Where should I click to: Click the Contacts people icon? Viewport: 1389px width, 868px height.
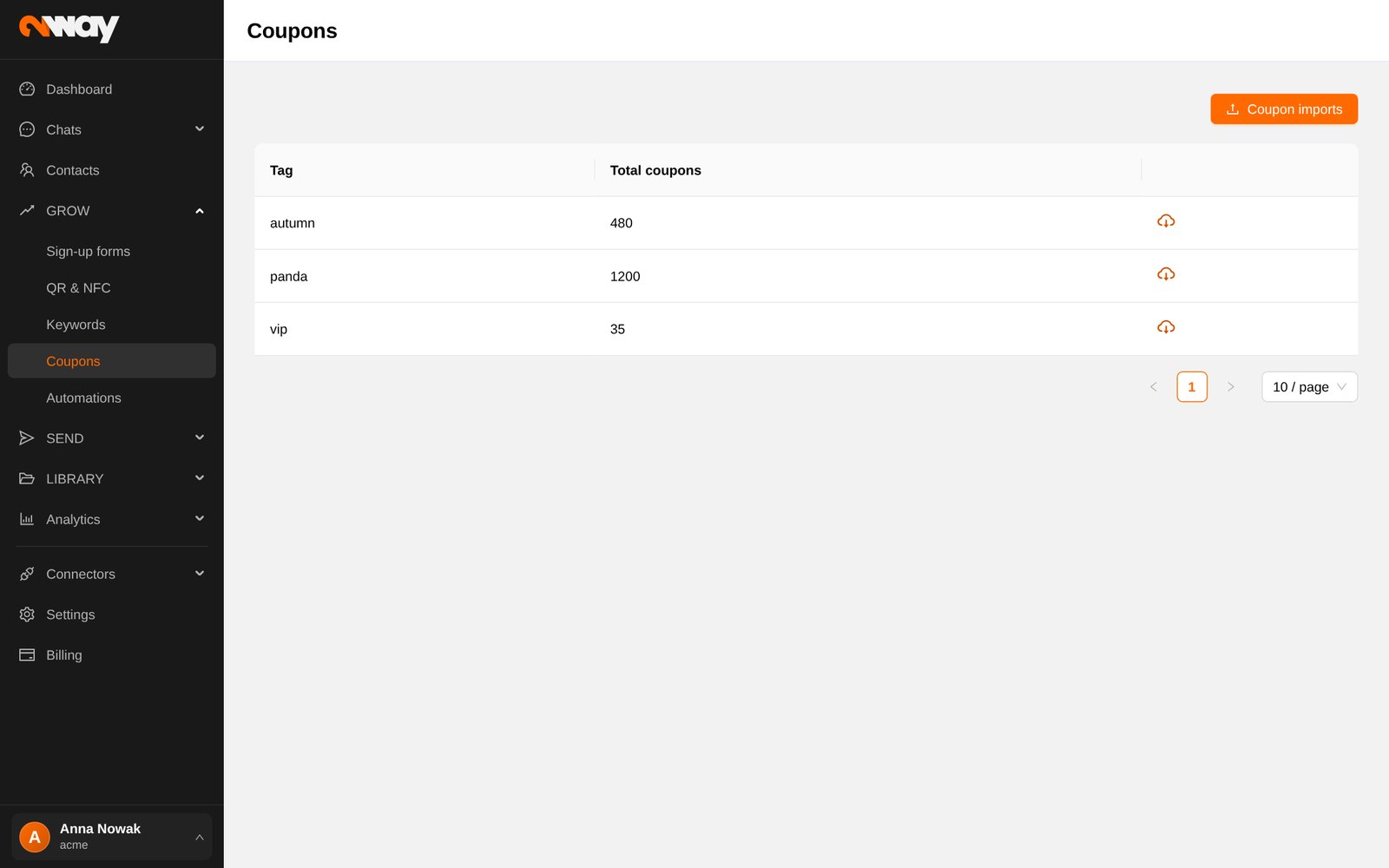pos(27,170)
